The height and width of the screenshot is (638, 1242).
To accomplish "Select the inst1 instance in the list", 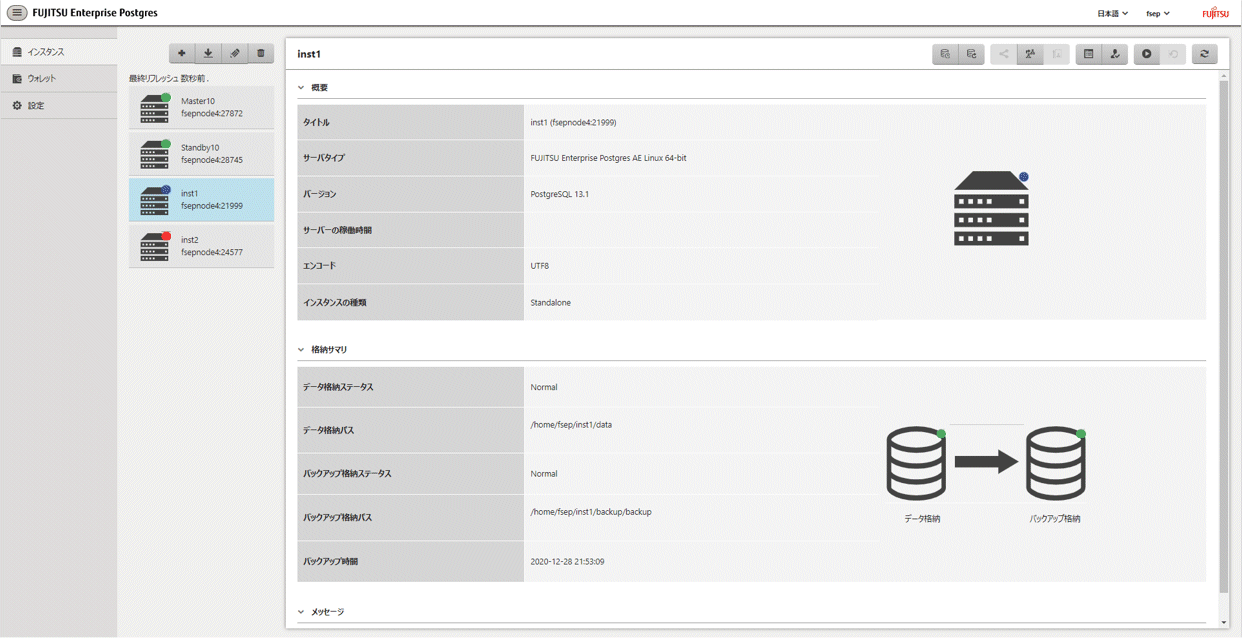I will tap(201, 199).
